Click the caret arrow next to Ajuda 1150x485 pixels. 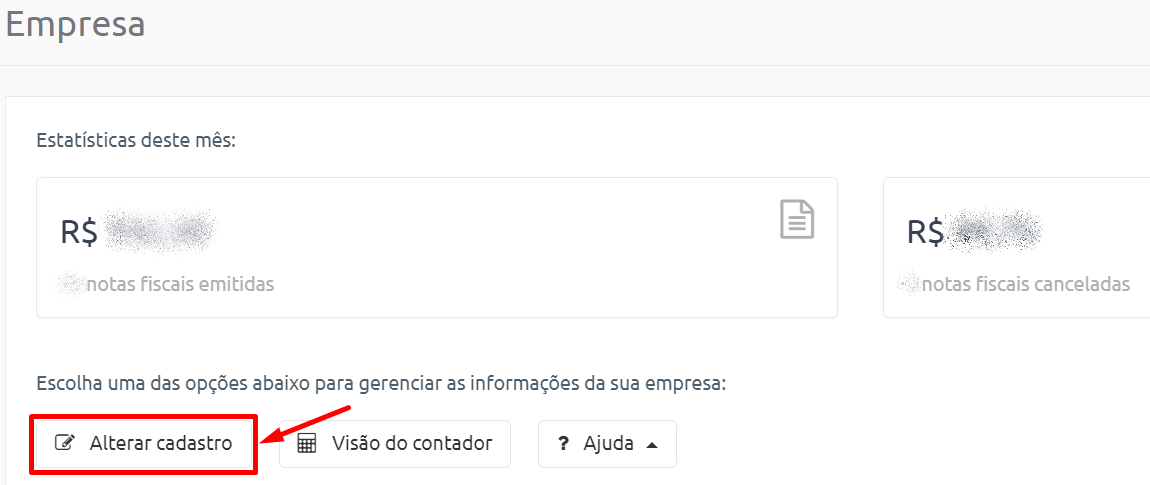[x=651, y=445]
